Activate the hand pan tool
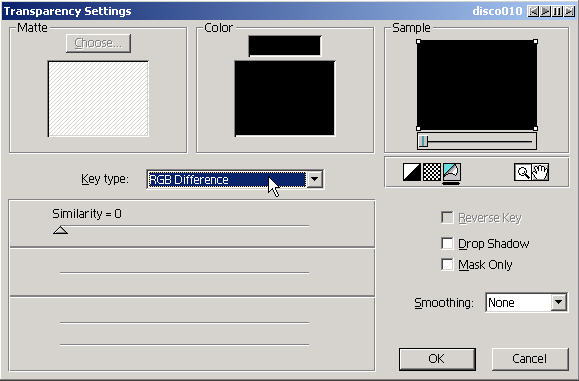Viewport: 579px width, 381px height. coord(540,172)
